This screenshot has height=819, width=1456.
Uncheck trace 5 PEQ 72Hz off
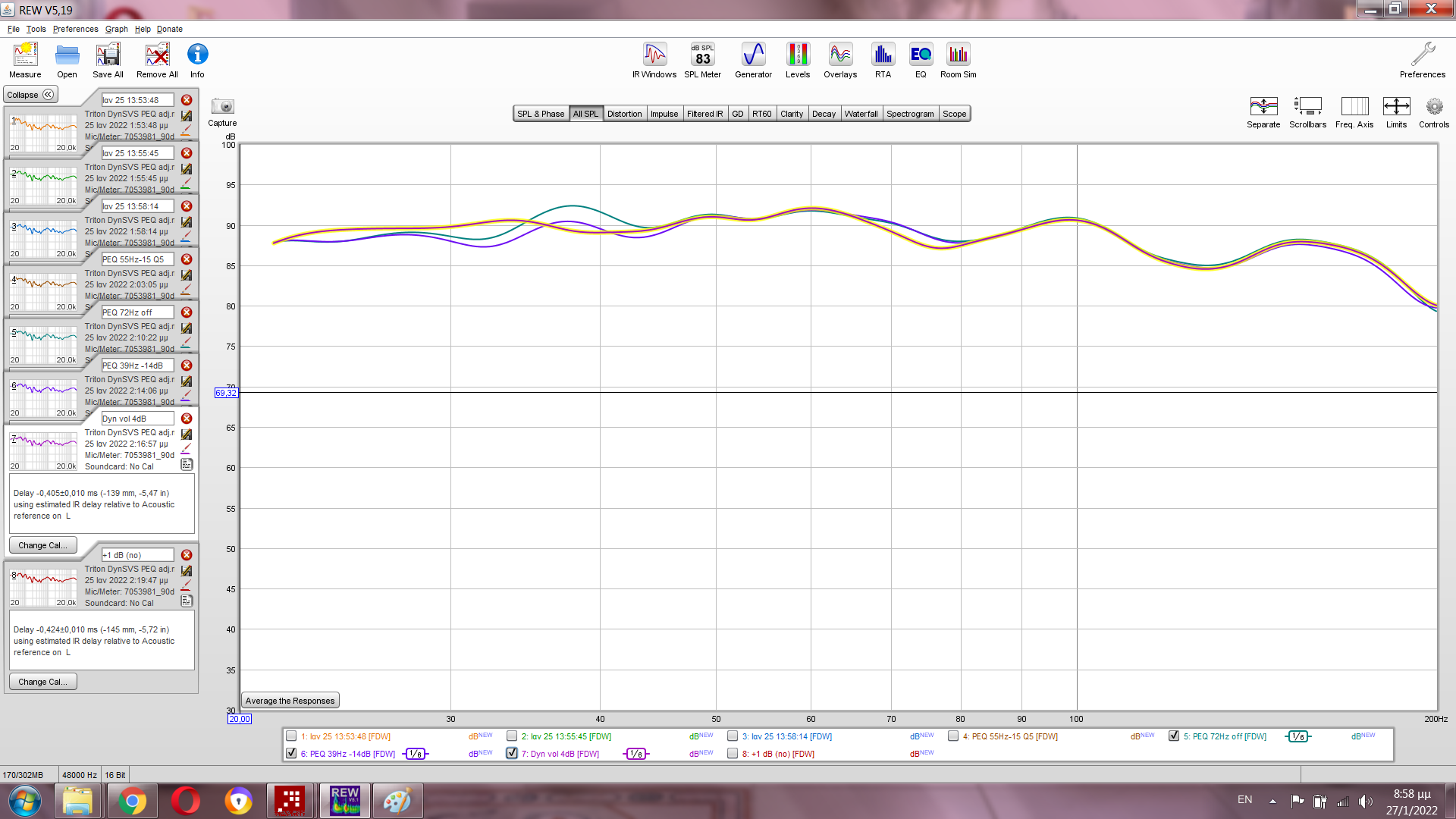1174,736
